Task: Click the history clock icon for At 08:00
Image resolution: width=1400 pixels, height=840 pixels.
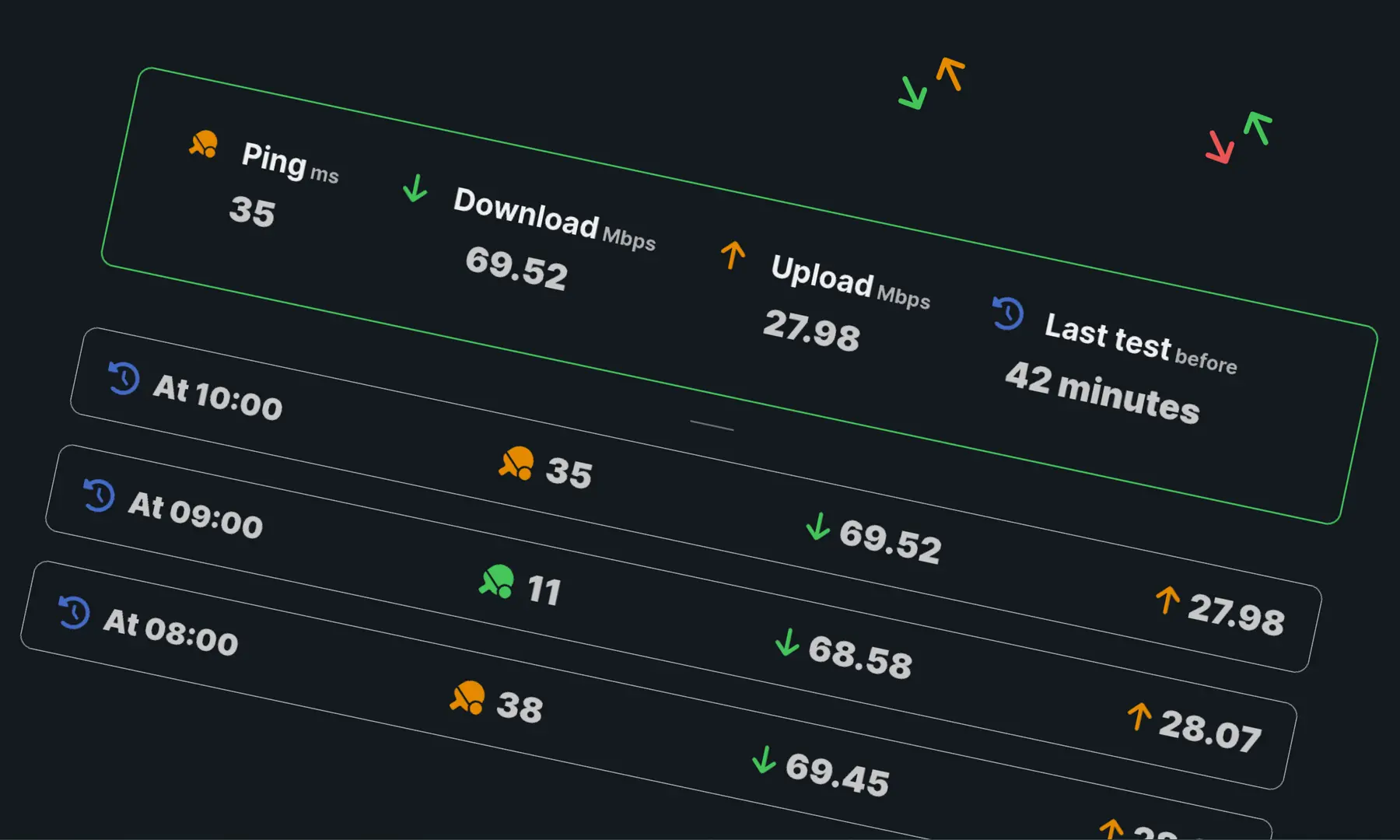Action: tap(74, 612)
